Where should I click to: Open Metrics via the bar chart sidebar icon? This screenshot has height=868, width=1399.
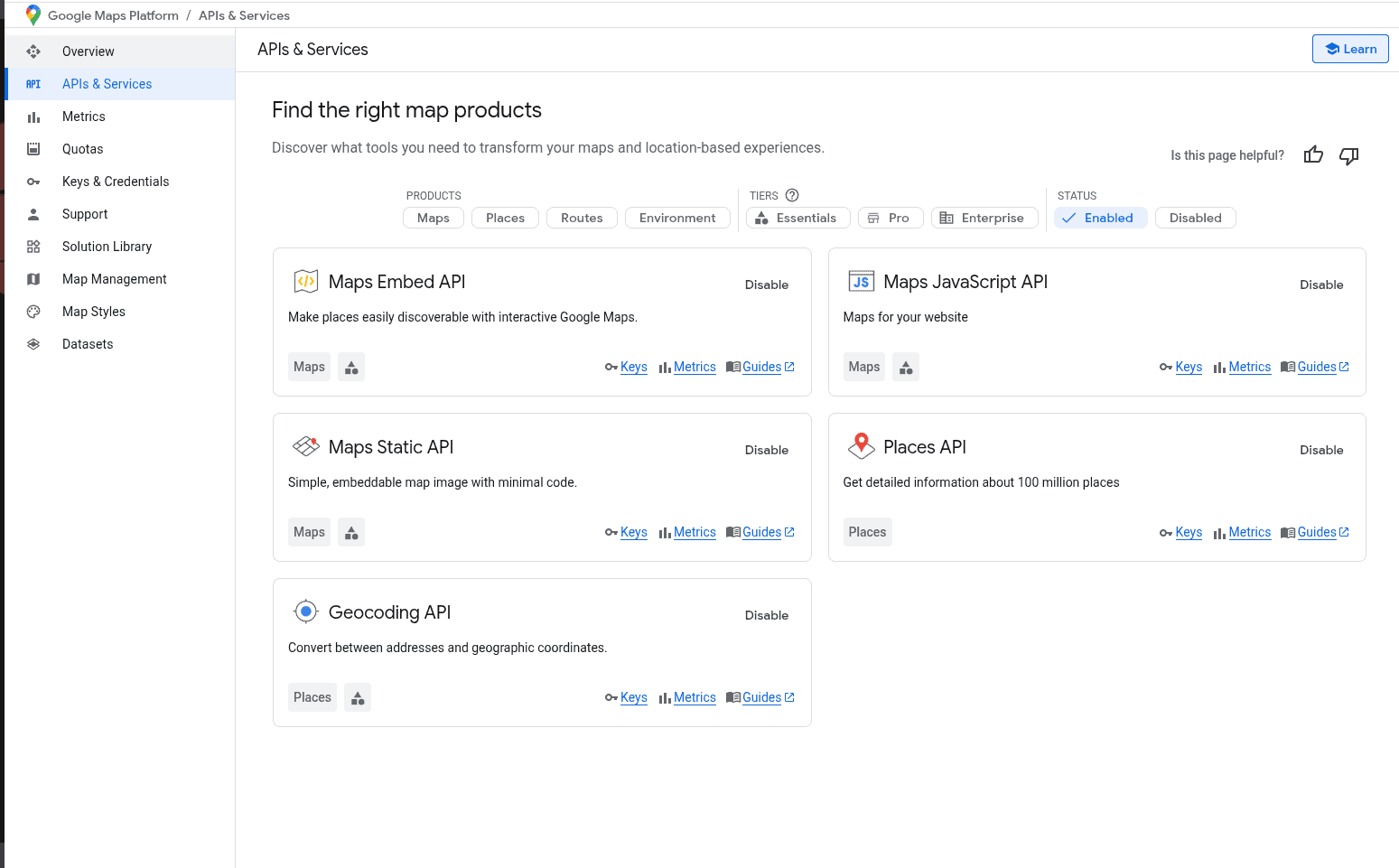[33, 117]
